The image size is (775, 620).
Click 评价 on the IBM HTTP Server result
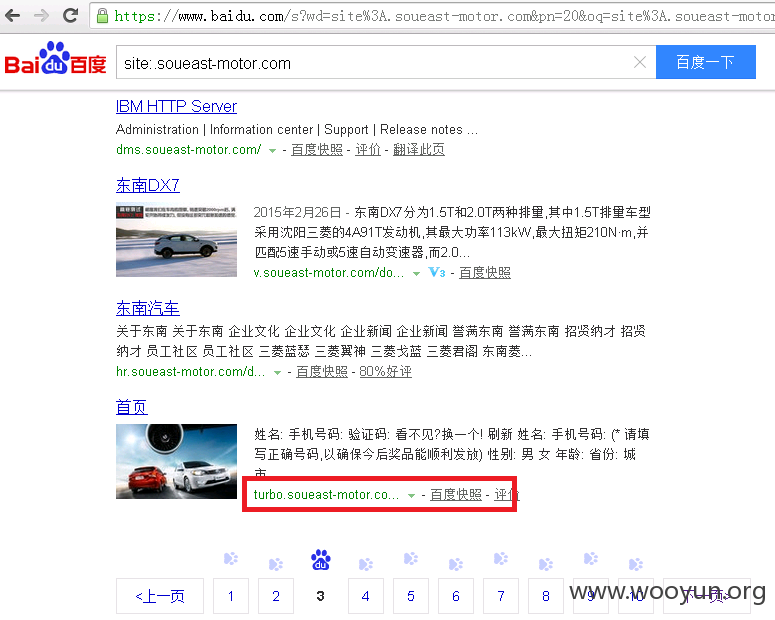click(368, 149)
